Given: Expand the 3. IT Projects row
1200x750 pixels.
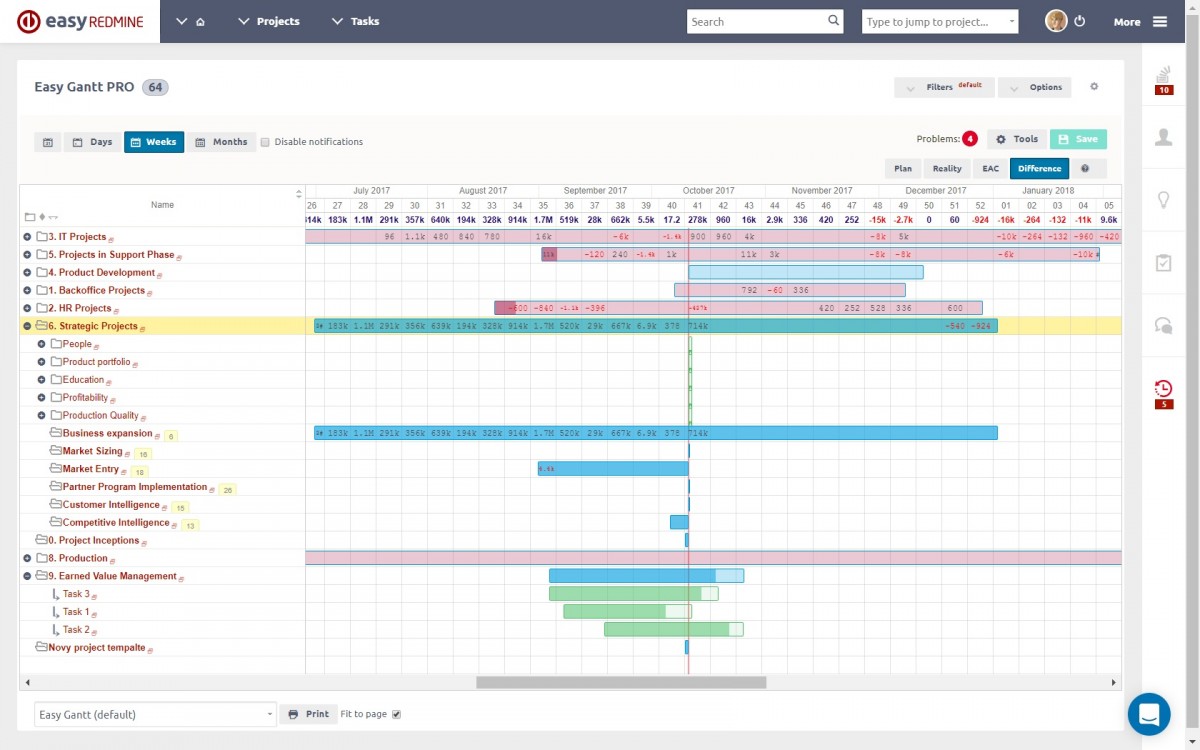Looking at the screenshot, I should point(28,237).
